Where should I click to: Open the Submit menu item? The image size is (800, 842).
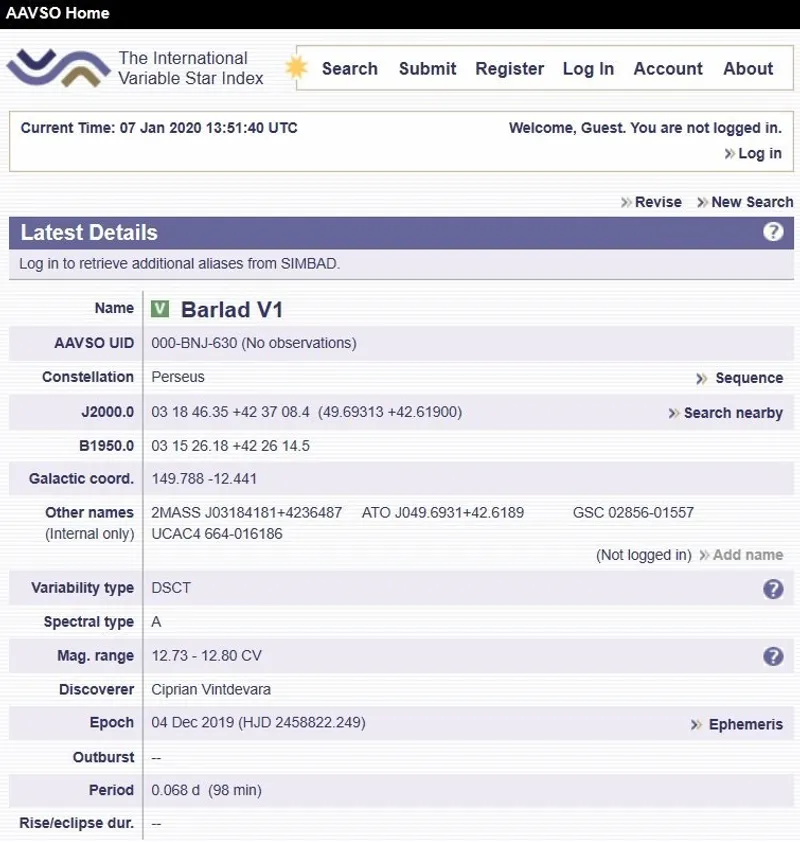427,69
